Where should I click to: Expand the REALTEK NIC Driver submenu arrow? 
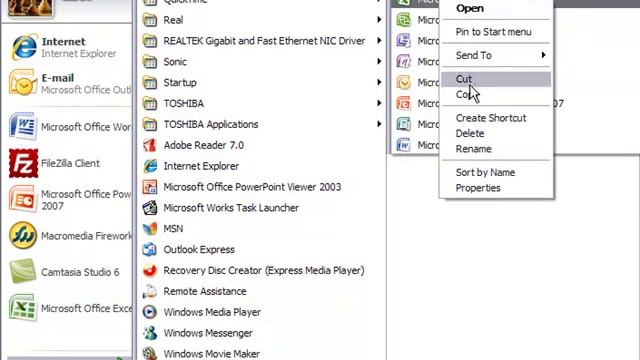coord(379,40)
